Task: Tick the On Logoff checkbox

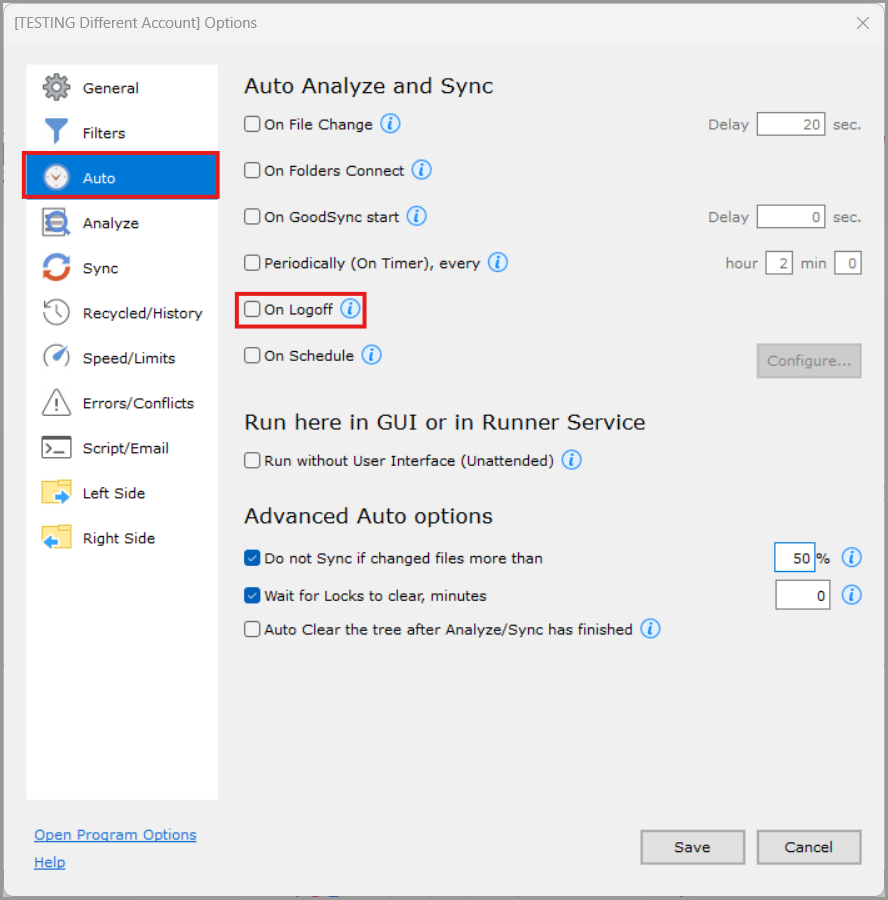Action: [x=252, y=309]
